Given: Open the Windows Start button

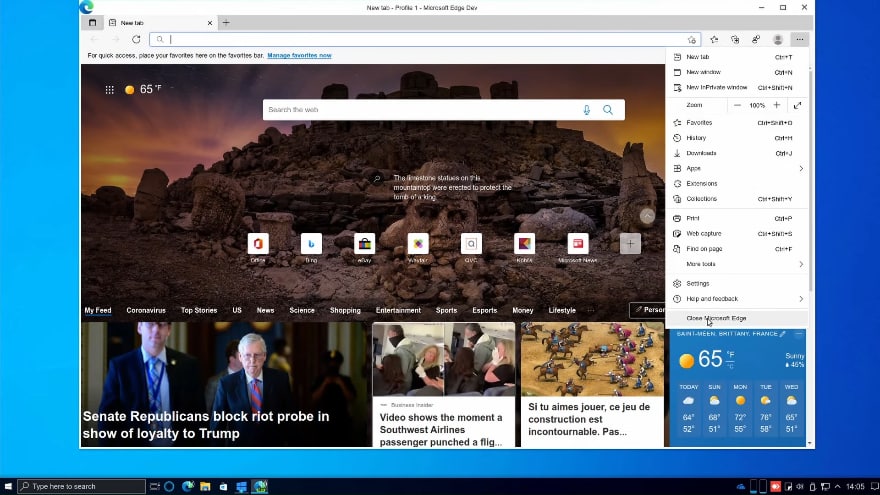Looking at the screenshot, I should pyautogui.click(x=8, y=486).
